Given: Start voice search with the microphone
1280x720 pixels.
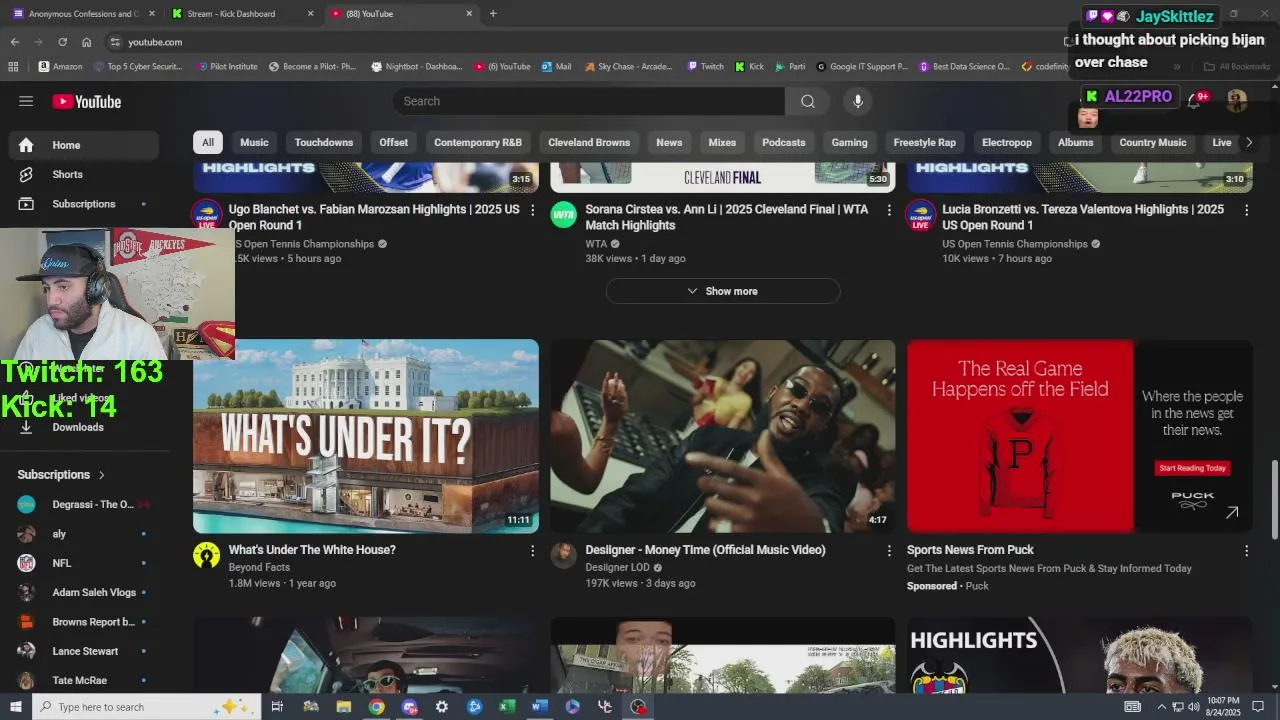Looking at the screenshot, I should pyautogui.click(x=858, y=101).
